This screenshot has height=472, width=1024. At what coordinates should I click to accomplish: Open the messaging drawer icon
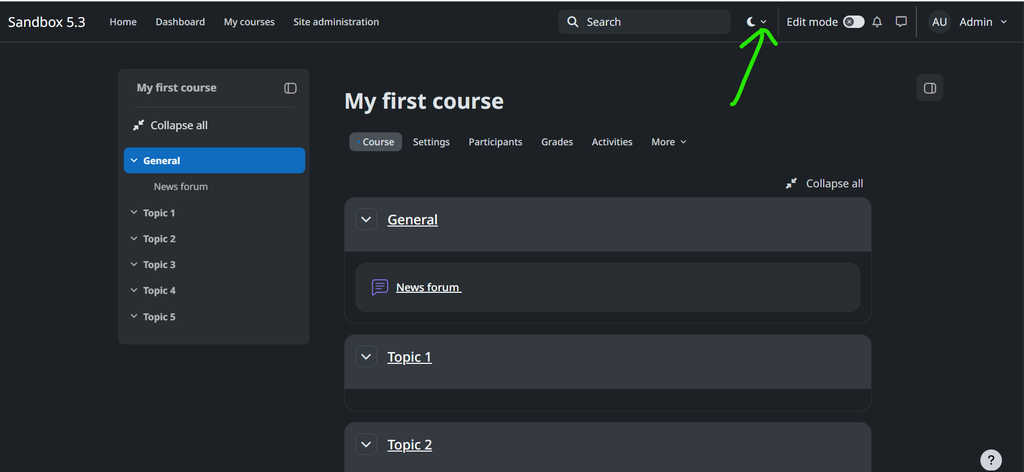901,22
